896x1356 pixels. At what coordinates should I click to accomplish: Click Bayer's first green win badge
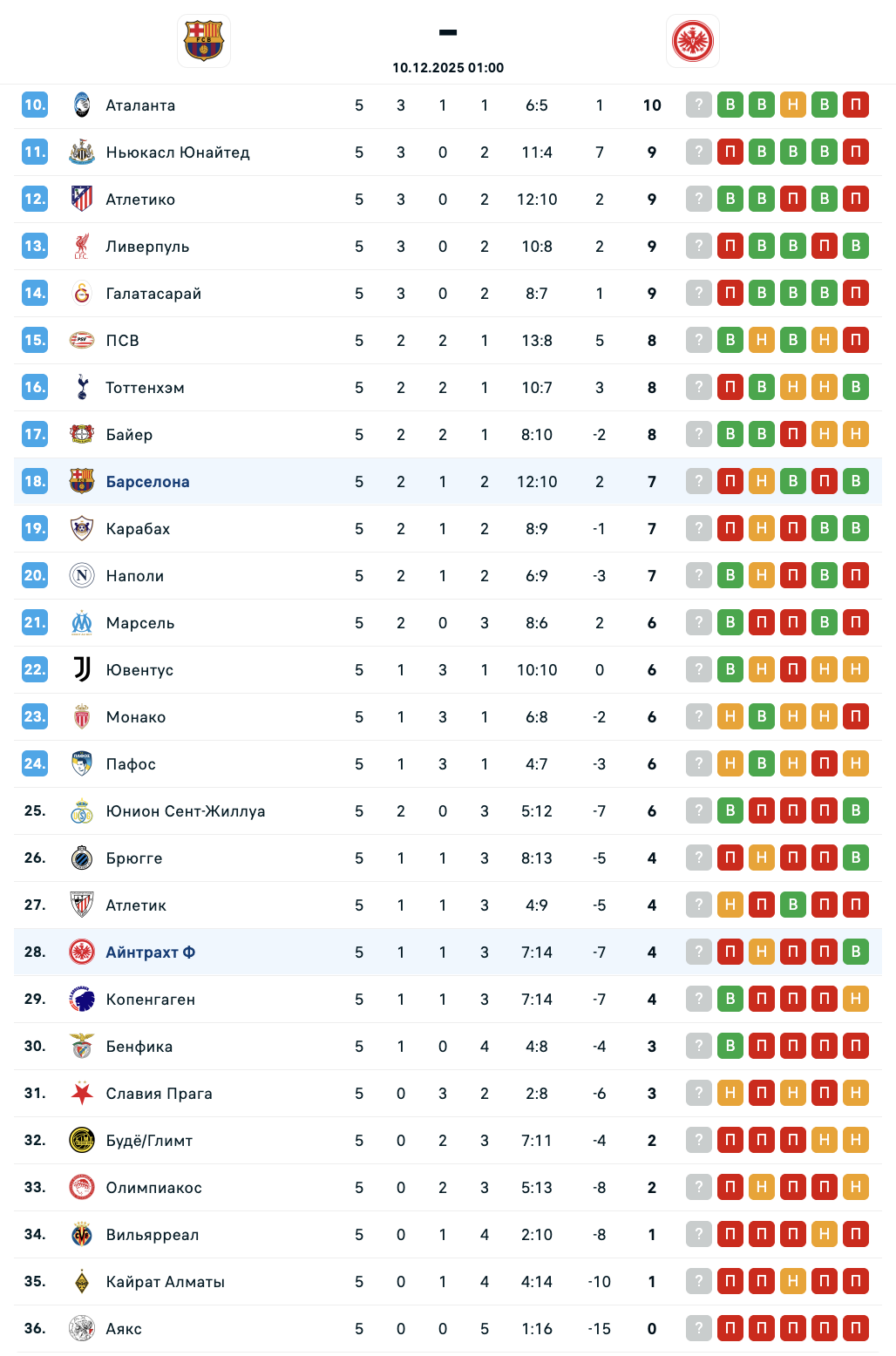730,435
